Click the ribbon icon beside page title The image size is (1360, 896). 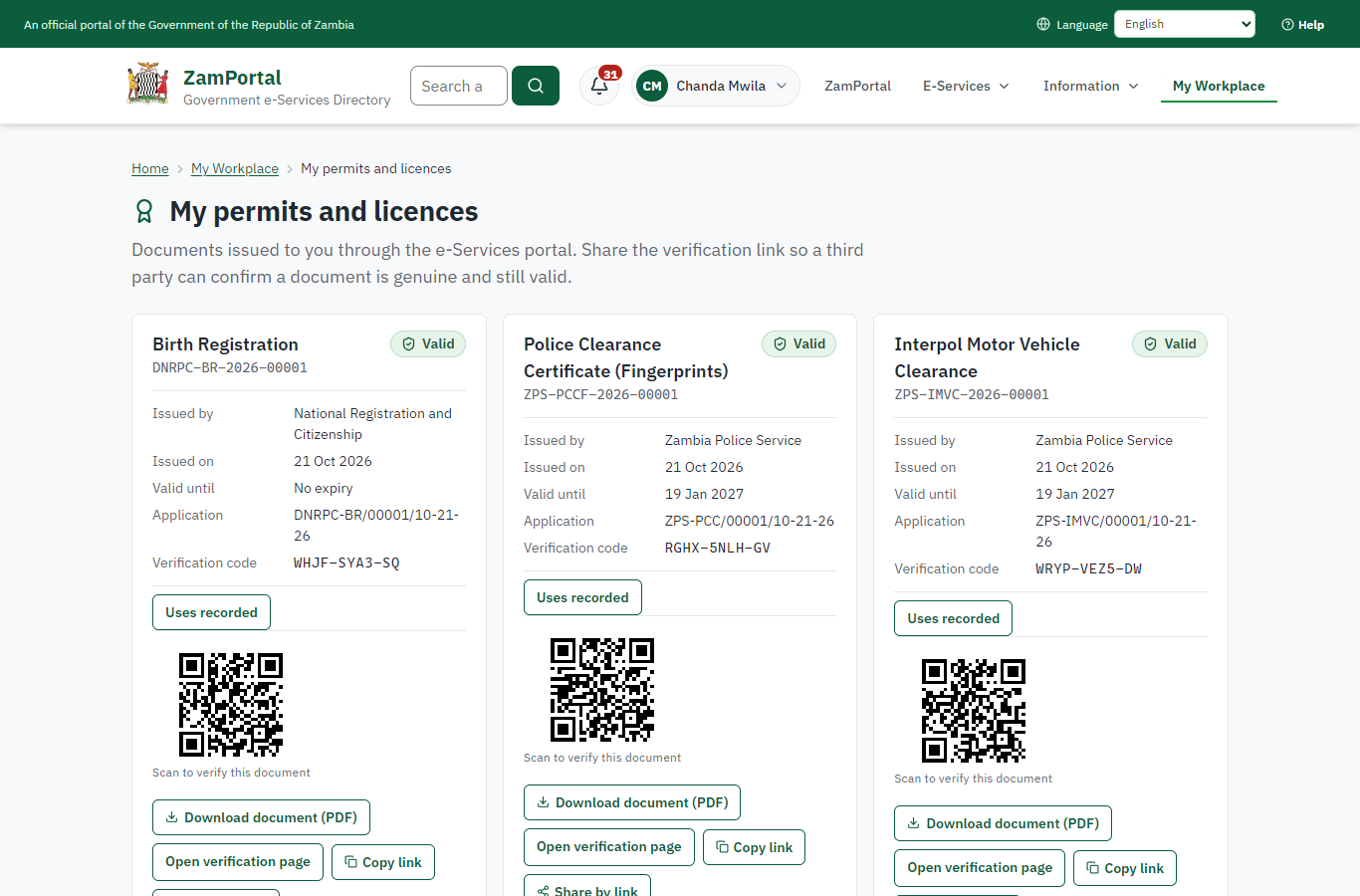(144, 211)
